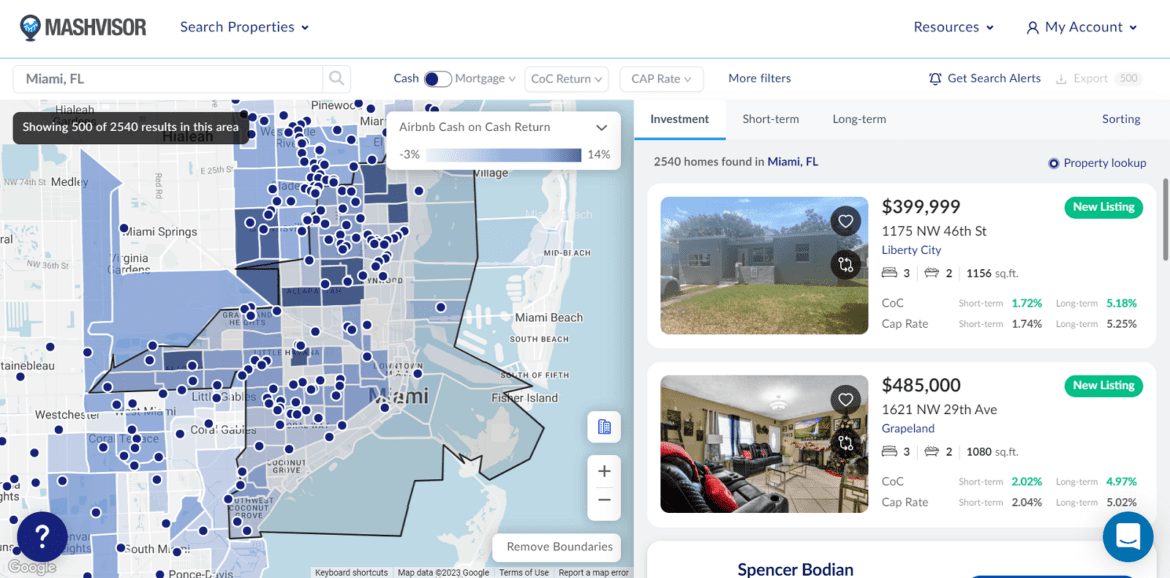Click the map zoom out minus button
Screen dimensions: 1170x578
click(604, 500)
